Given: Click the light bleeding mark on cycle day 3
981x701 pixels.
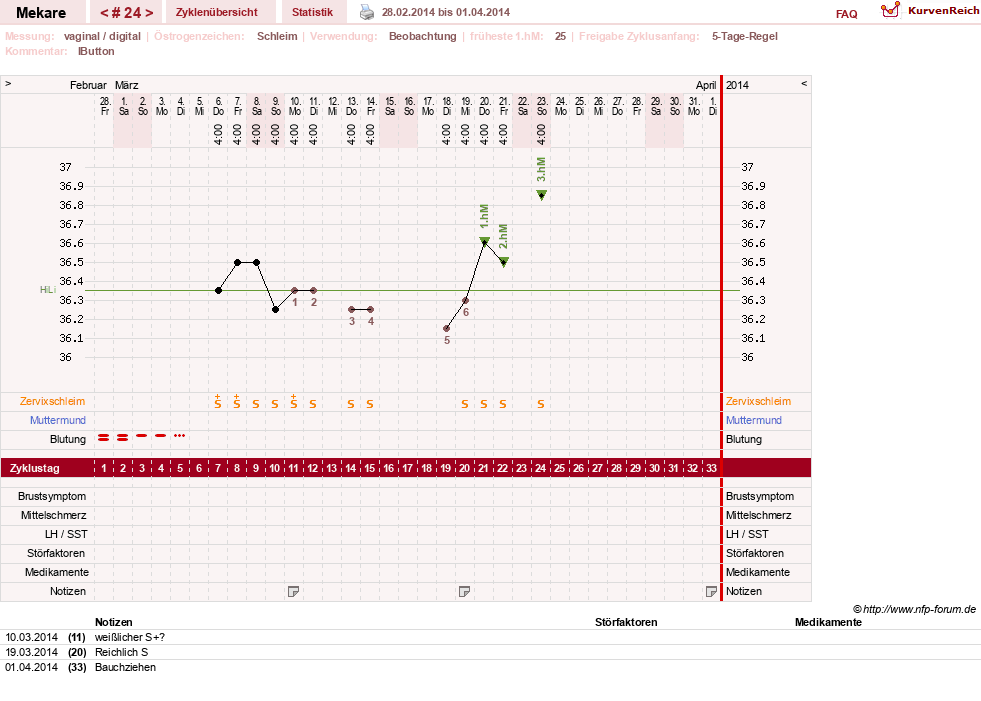Looking at the screenshot, I should pyautogui.click(x=142, y=435).
